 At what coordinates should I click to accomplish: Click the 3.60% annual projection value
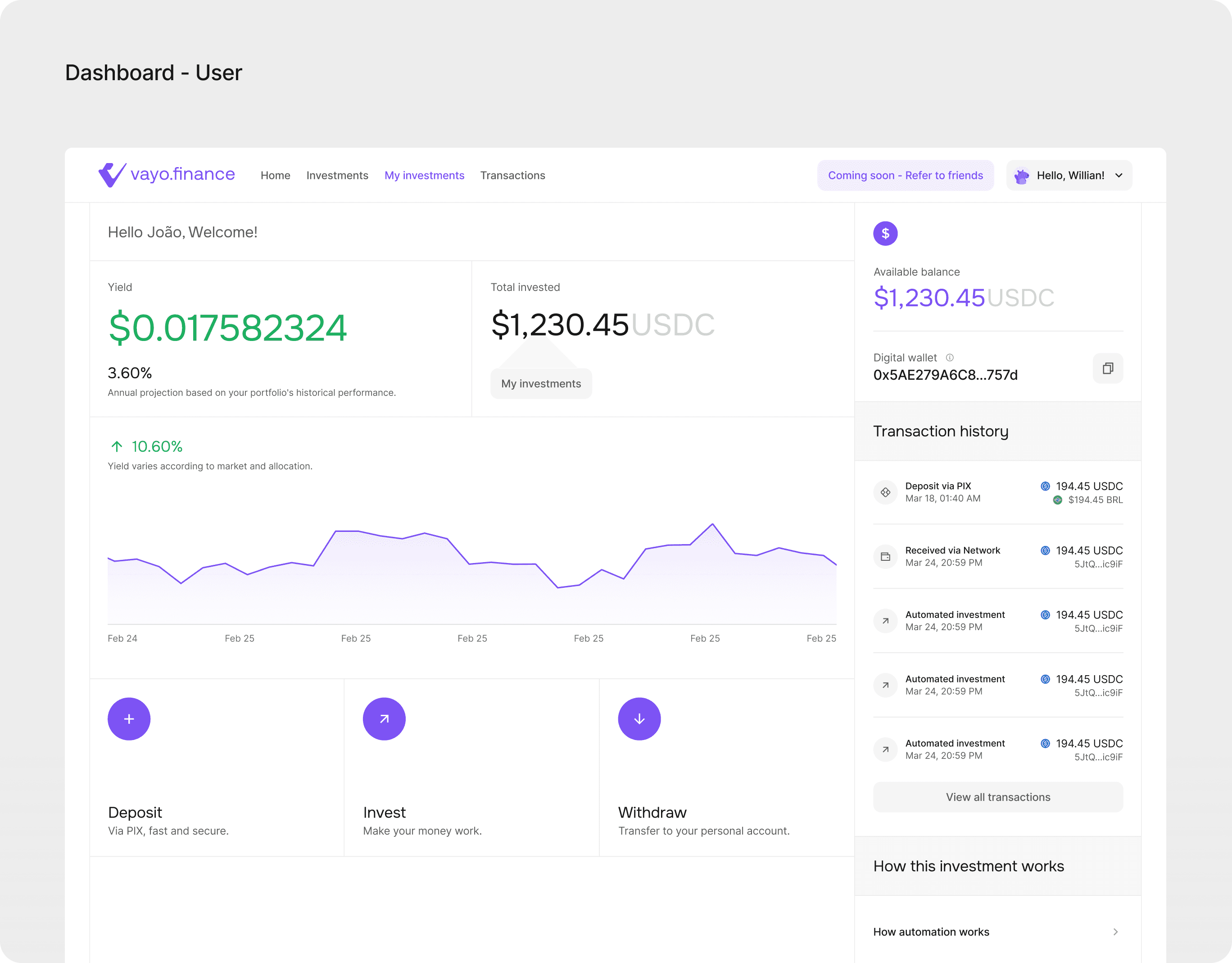point(130,373)
